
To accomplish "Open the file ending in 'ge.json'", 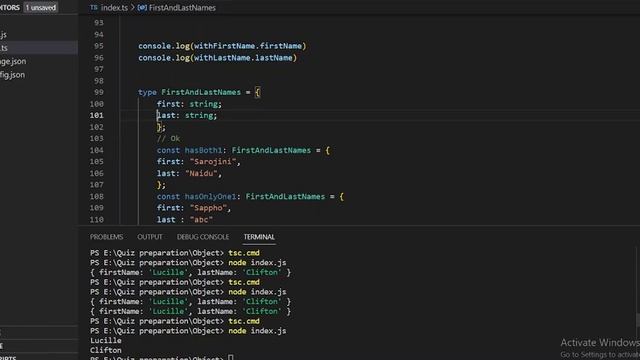I will (13, 61).
